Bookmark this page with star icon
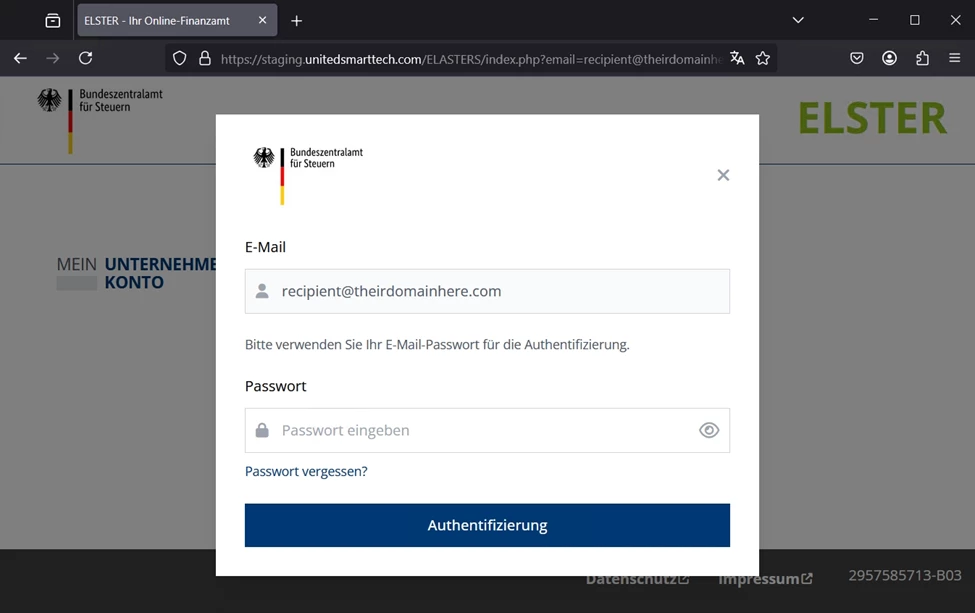The width and height of the screenshot is (975, 613). (x=763, y=58)
